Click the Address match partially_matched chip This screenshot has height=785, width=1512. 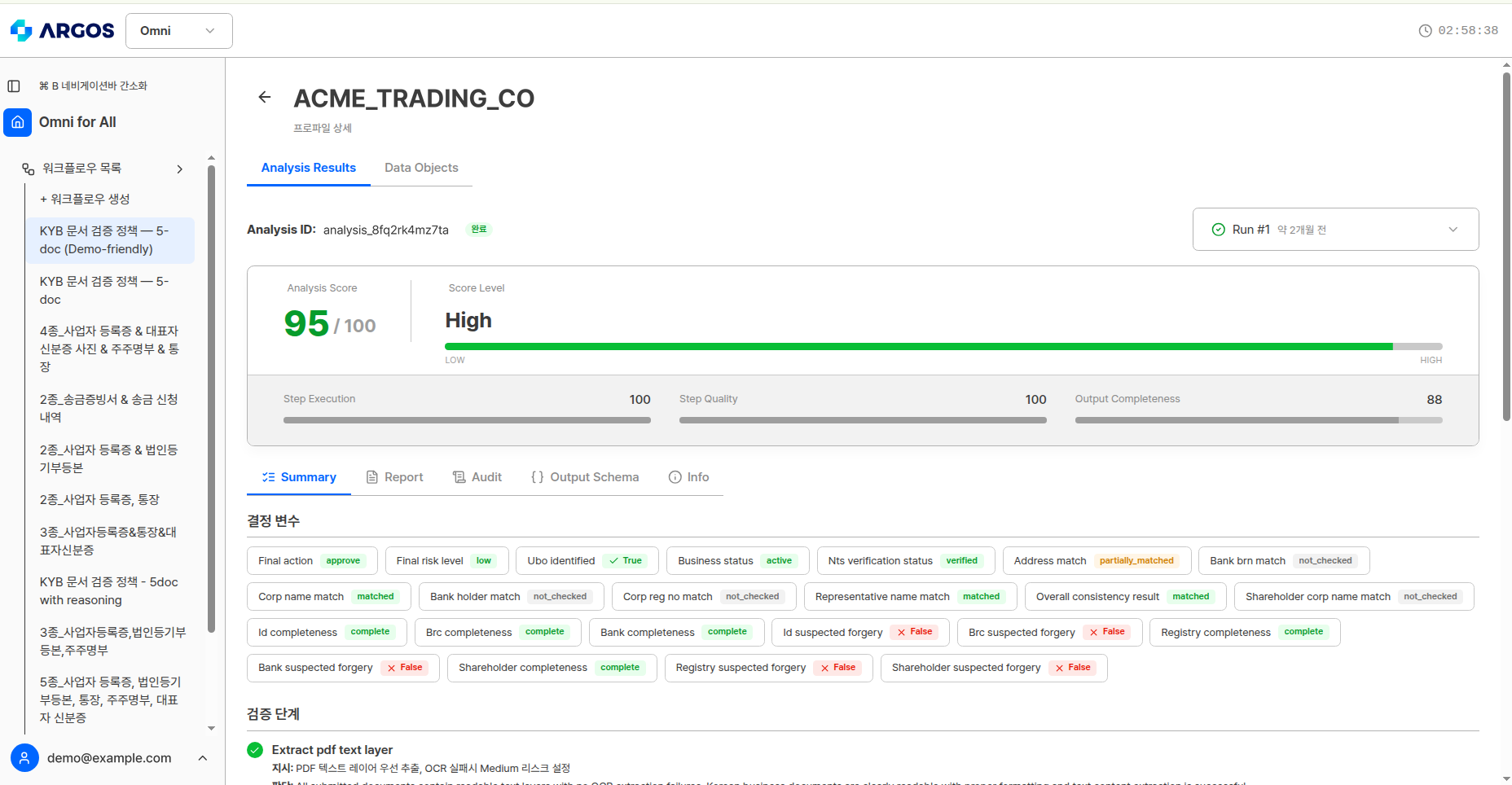click(1097, 561)
